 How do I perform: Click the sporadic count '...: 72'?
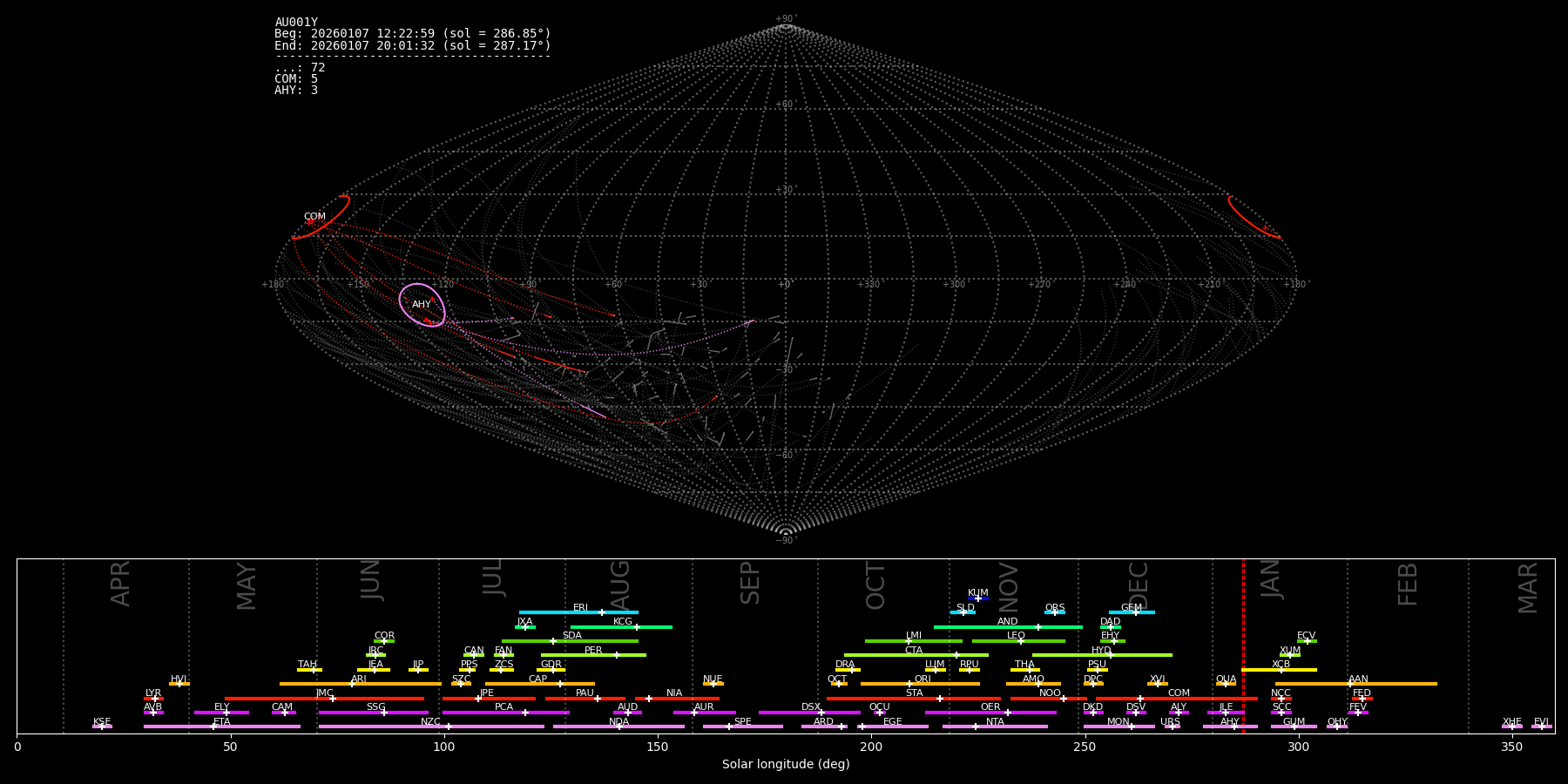tap(300, 68)
